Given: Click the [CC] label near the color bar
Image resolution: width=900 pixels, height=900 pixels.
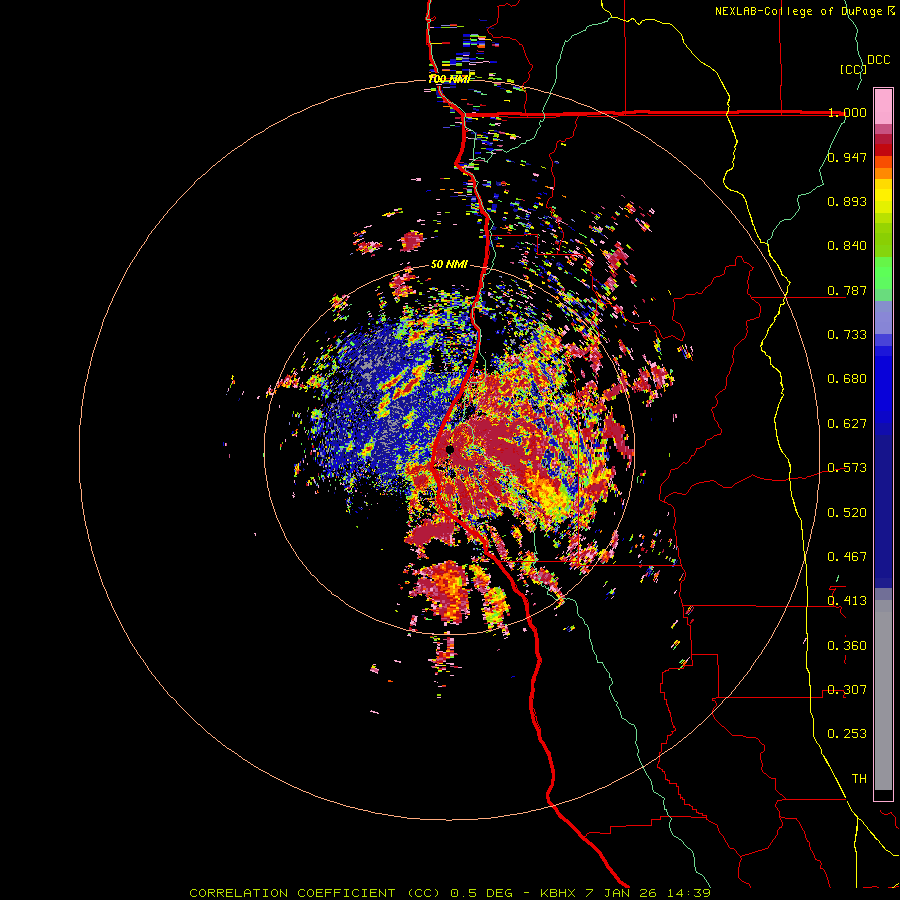Looking at the screenshot, I should click(x=854, y=69).
